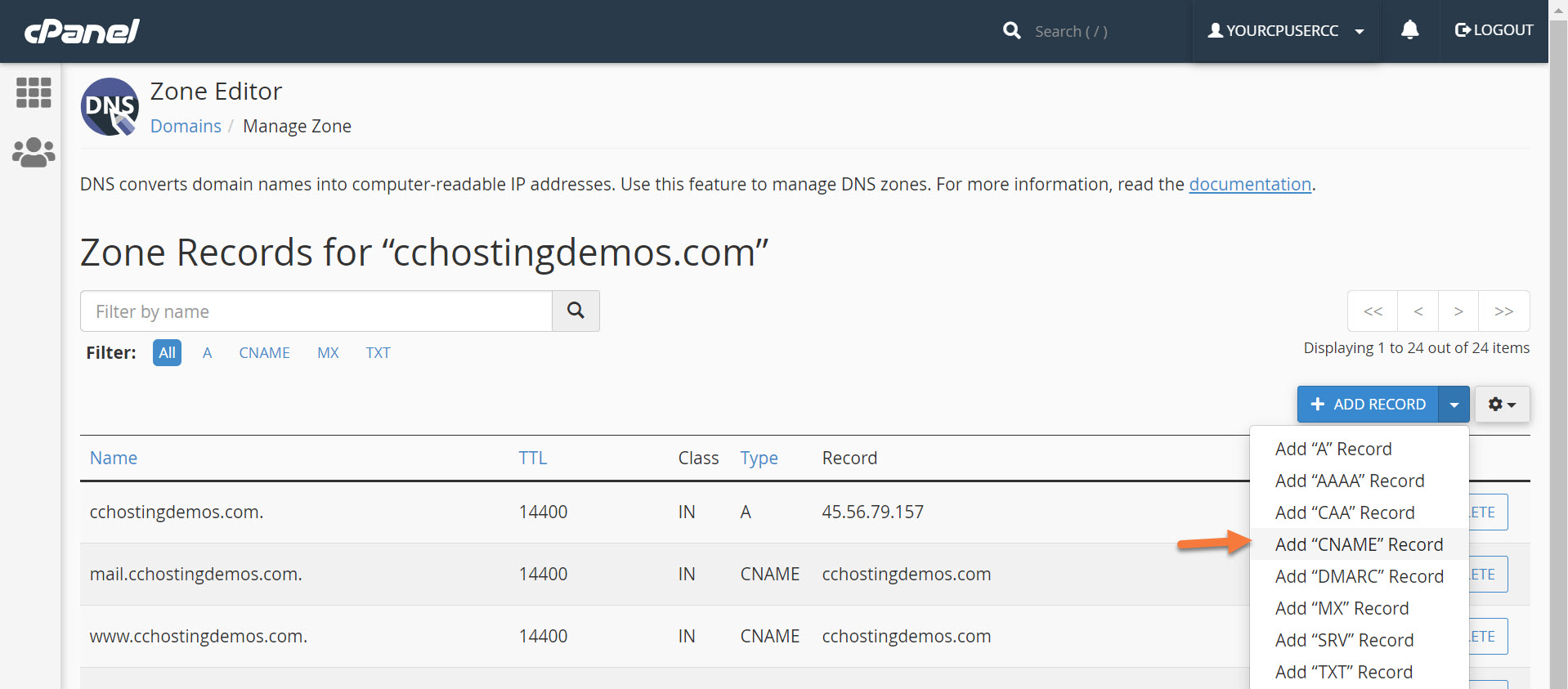1568x689 pixels.
Task: Filter records by TXT type
Action: [x=378, y=352]
